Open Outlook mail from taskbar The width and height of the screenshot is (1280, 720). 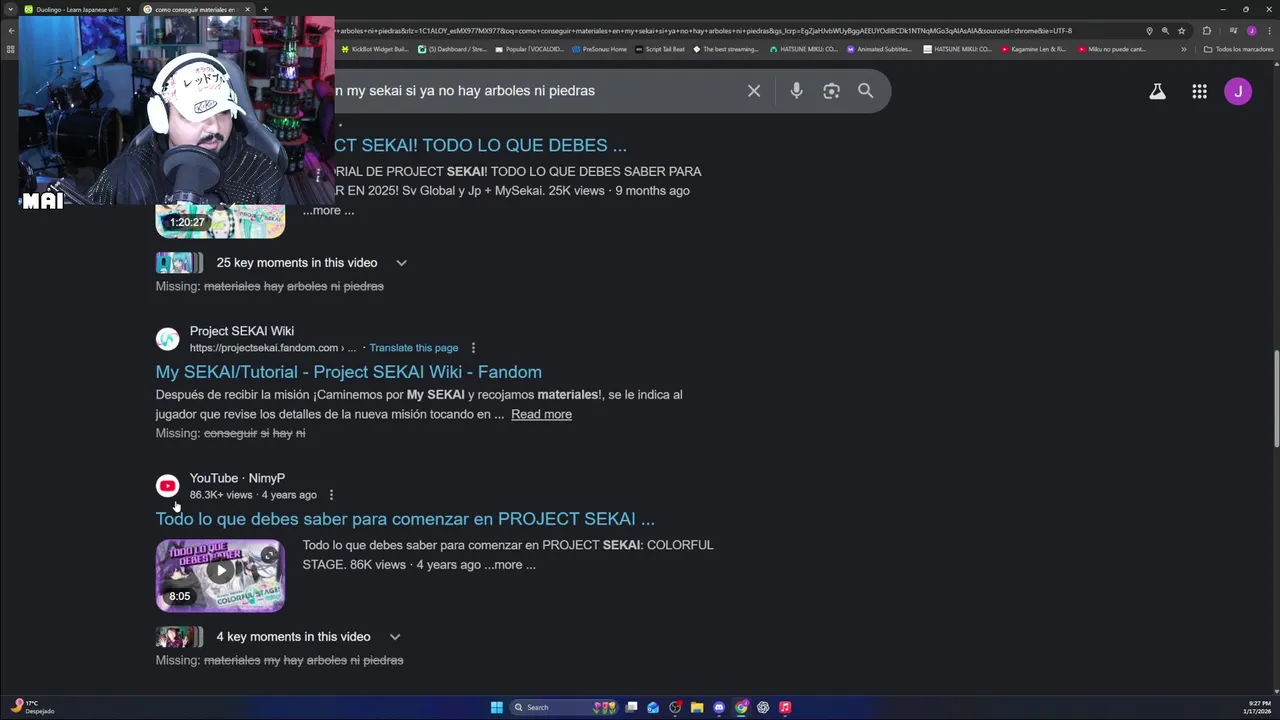click(x=653, y=707)
